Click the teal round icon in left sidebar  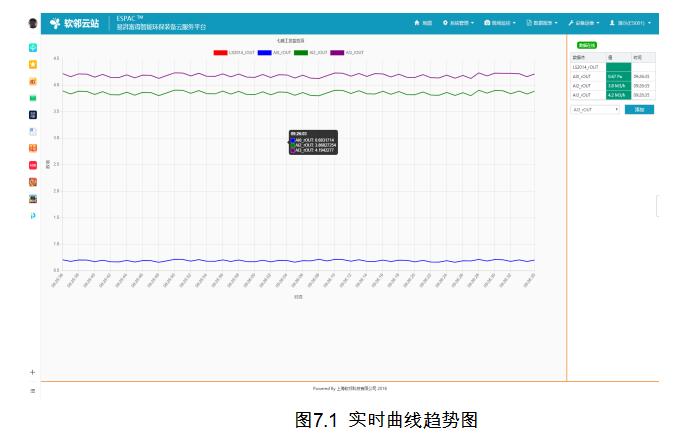point(33,47)
